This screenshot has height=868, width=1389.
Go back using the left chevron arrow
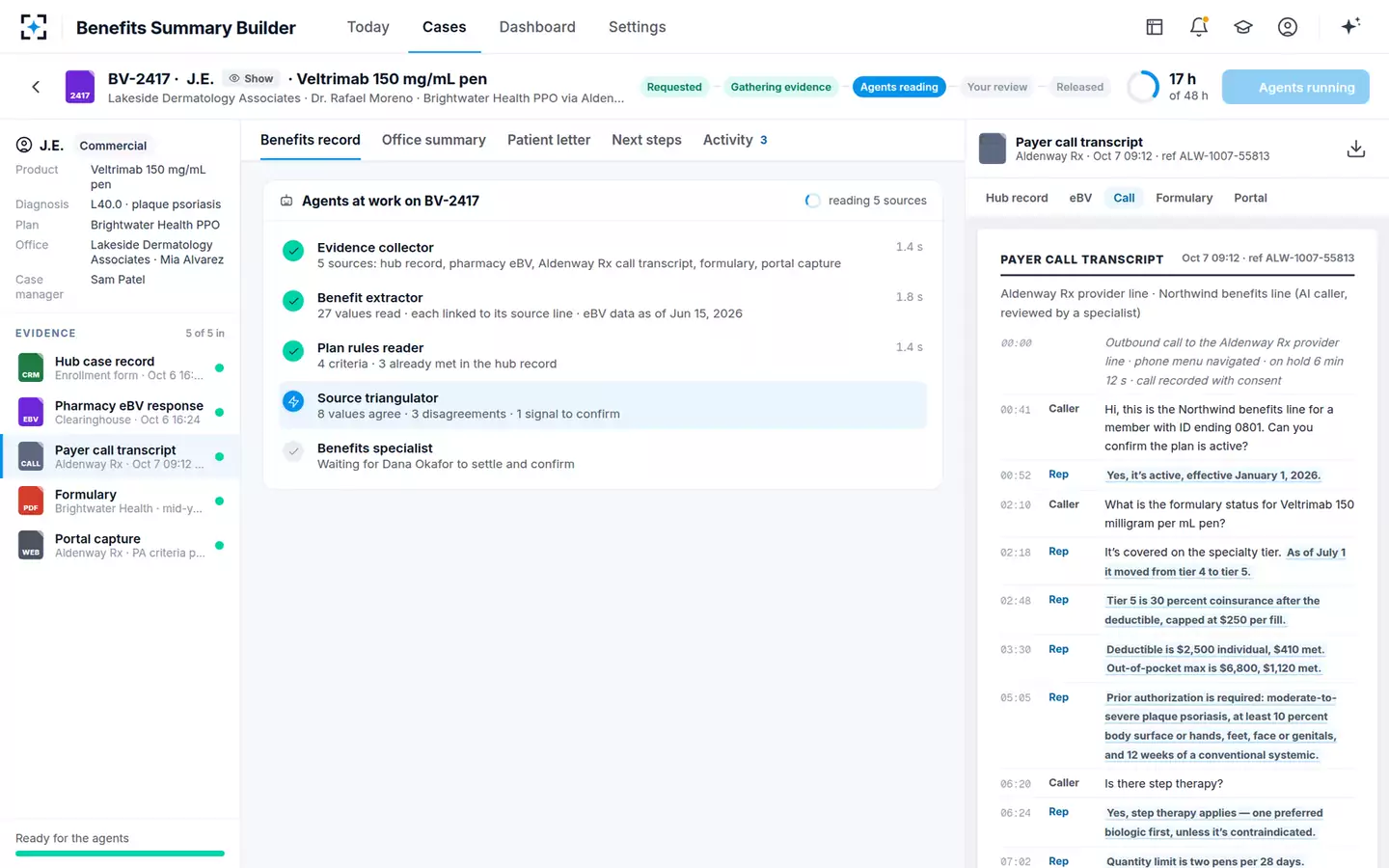point(36,87)
